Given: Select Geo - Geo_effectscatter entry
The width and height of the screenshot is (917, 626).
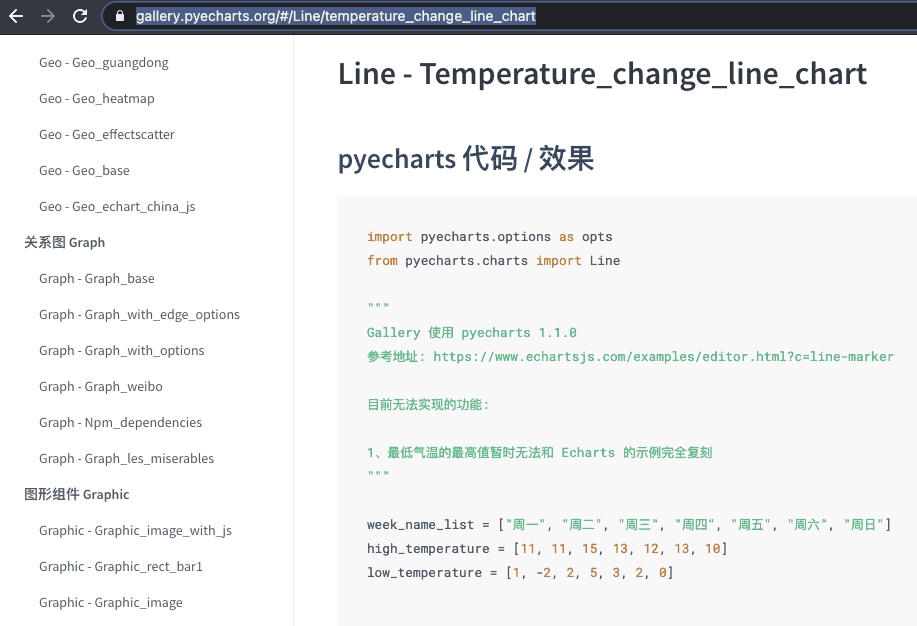Looking at the screenshot, I should [x=107, y=135].
